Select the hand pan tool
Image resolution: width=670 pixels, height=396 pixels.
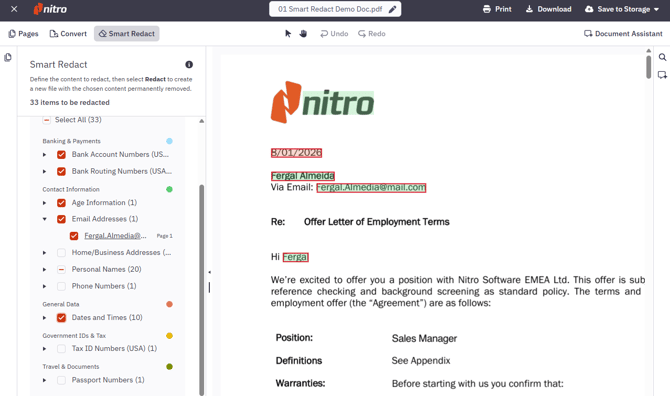(x=303, y=34)
